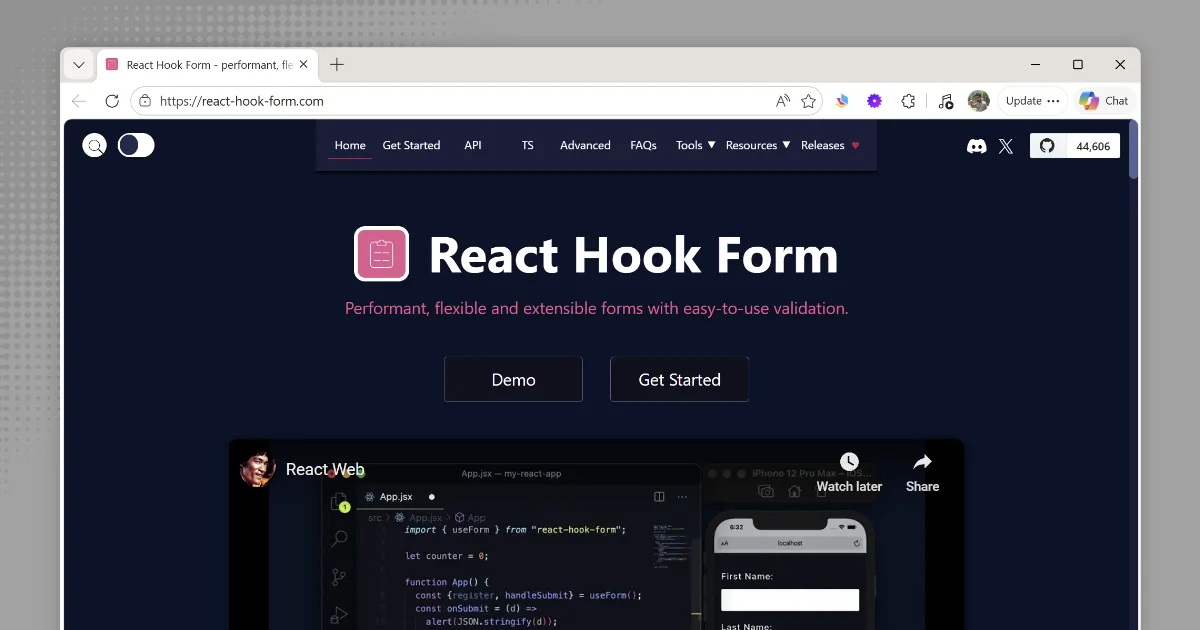The width and height of the screenshot is (1200, 630).
Task: Click the Demo button
Action: coord(513,379)
